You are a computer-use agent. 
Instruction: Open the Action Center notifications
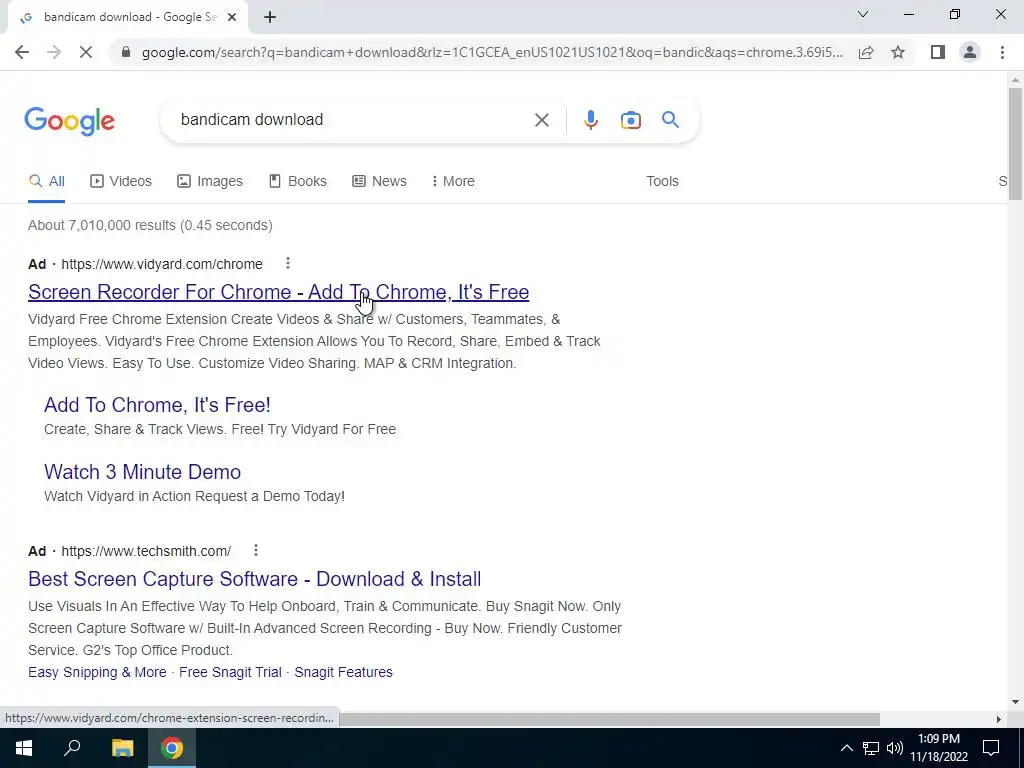point(991,748)
